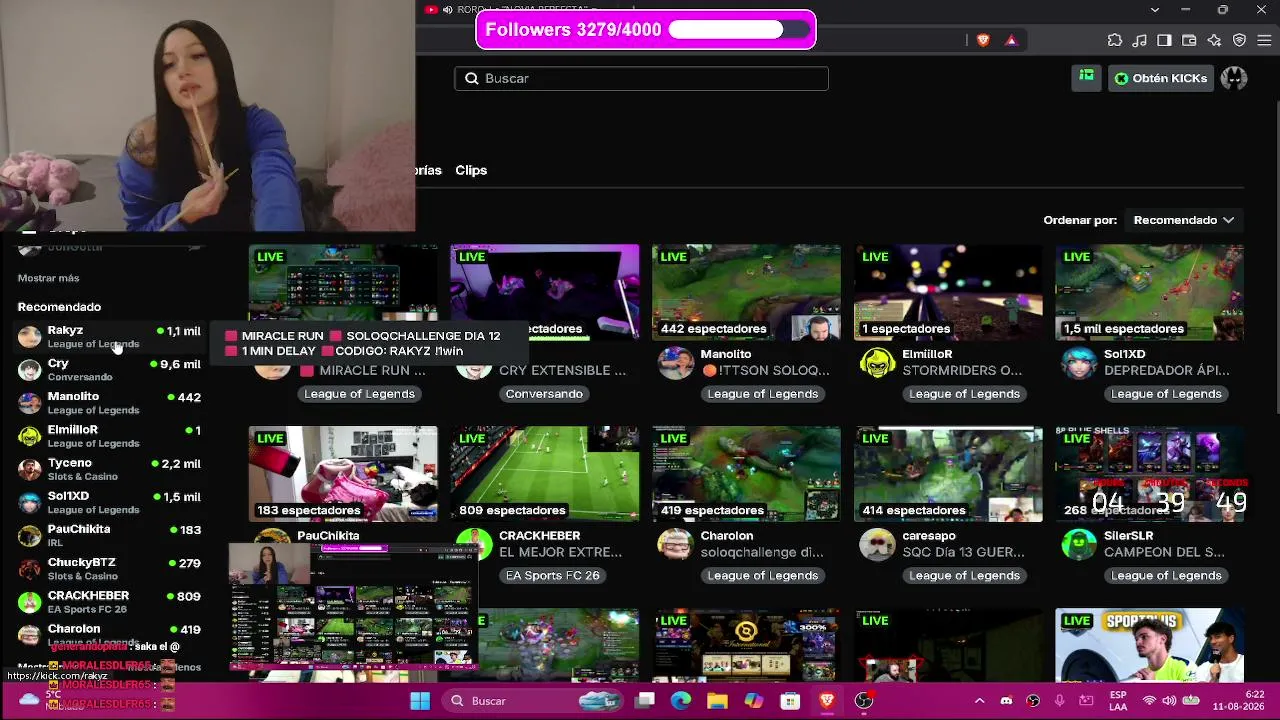The height and width of the screenshot is (720, 1280).
Task: Open CRACKHEBER's football stream thumbnail
Action: pos(545,474)
